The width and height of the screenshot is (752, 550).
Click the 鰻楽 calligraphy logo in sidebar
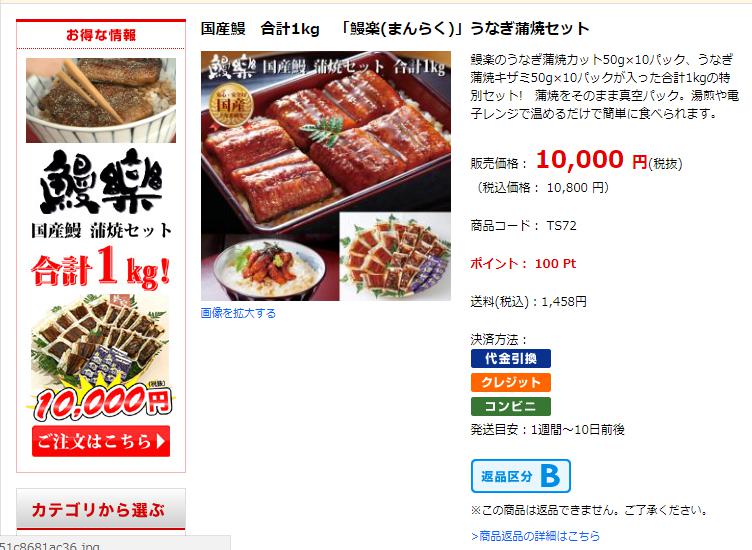[x=101, y=181]
